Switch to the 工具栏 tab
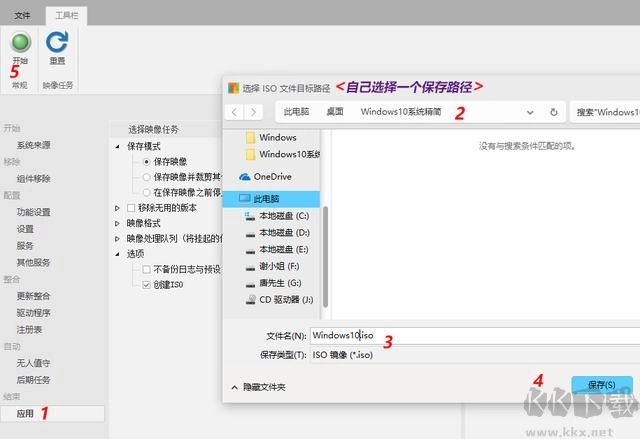The image size is (640, 439). coord(68,15)
